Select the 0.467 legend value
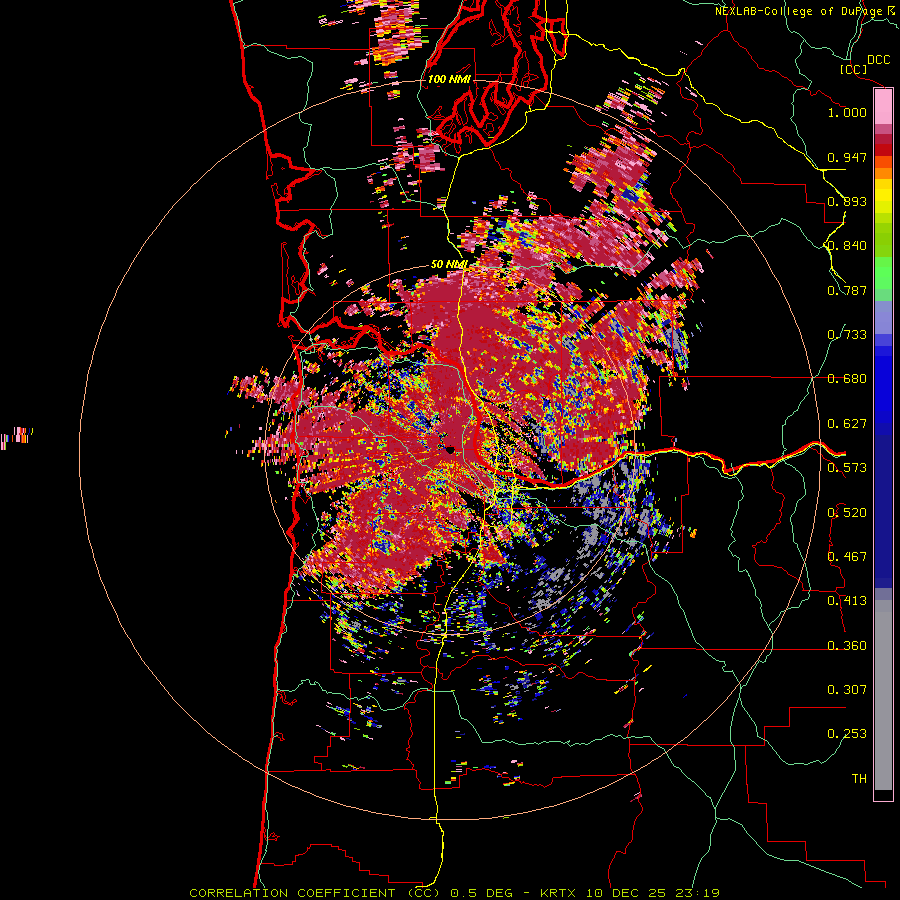The image size is (900, 900). 847,557
